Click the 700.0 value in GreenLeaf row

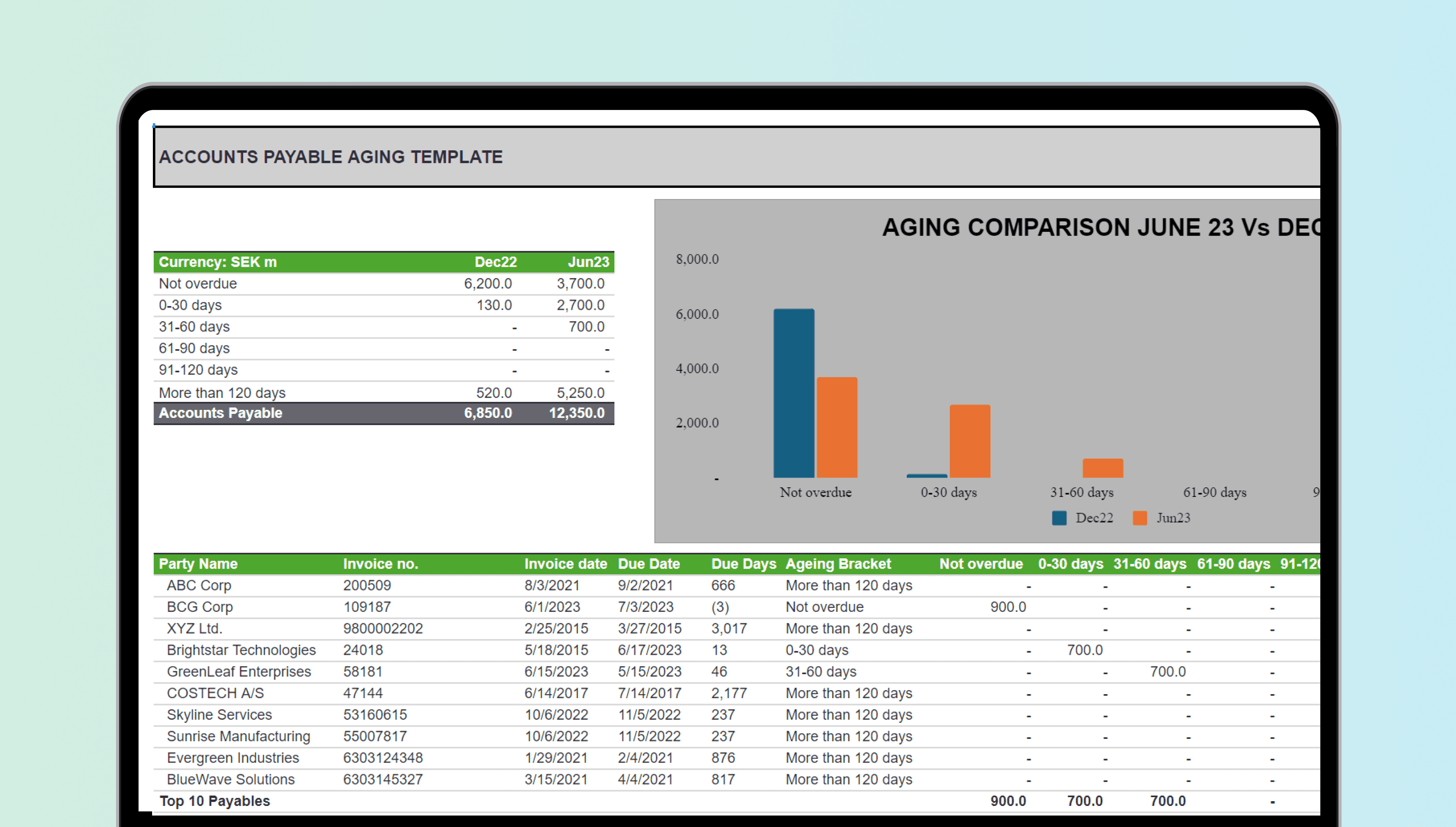click(1167, 671)
